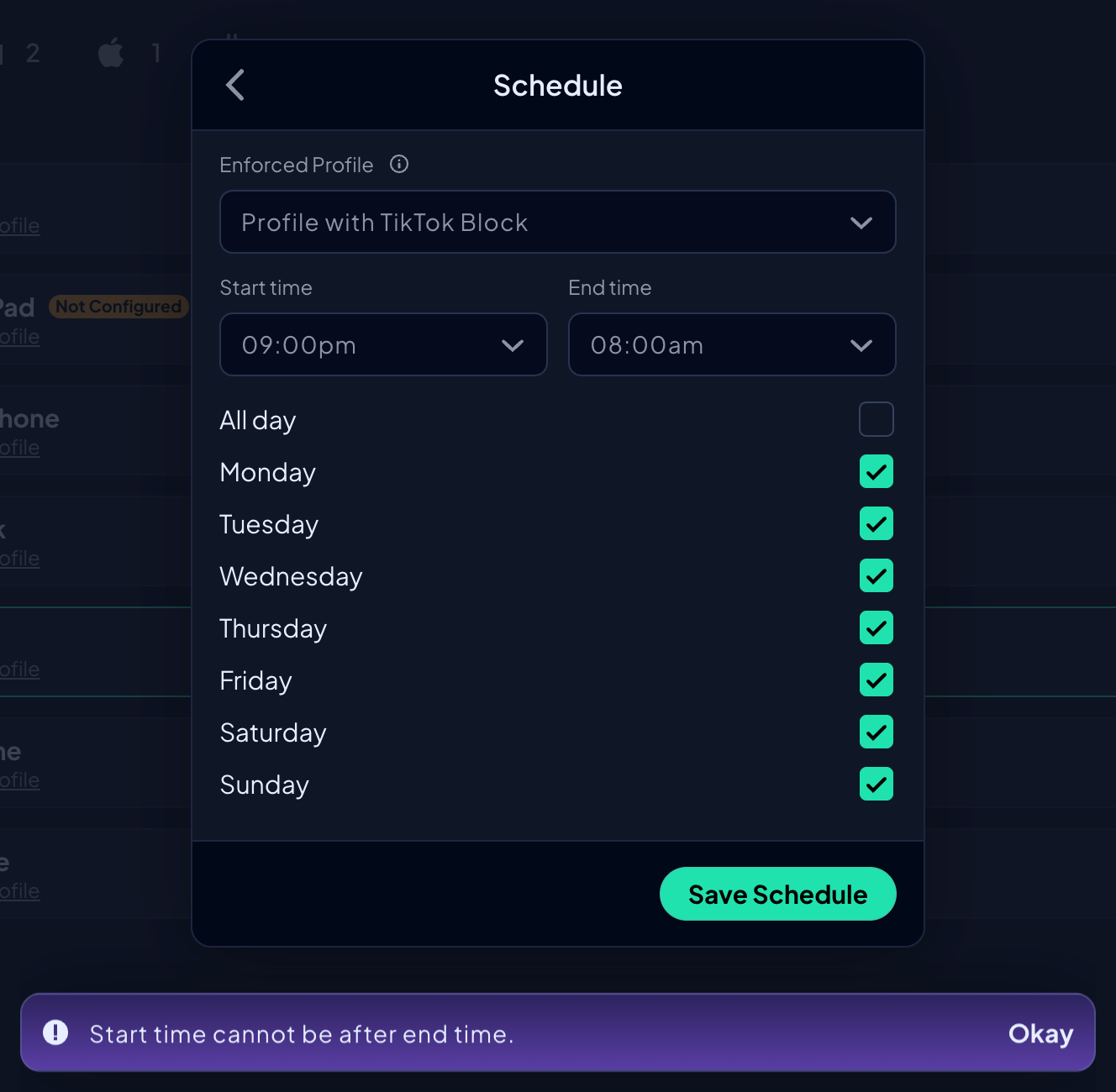Click the Apple logo icon behind the dialog
1116x1092 pixels.
pos(111,54)
